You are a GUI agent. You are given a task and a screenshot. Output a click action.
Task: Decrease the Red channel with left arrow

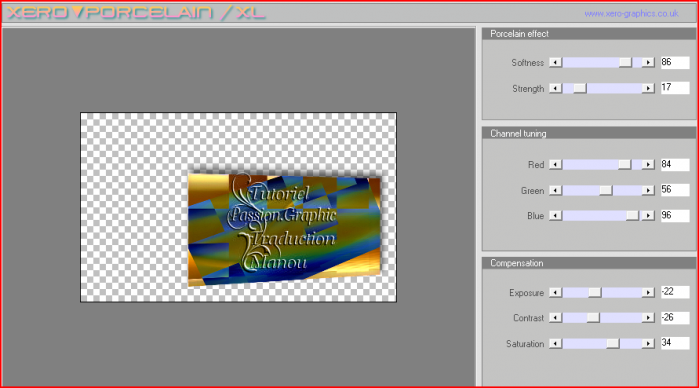click(x=555, y=165)
